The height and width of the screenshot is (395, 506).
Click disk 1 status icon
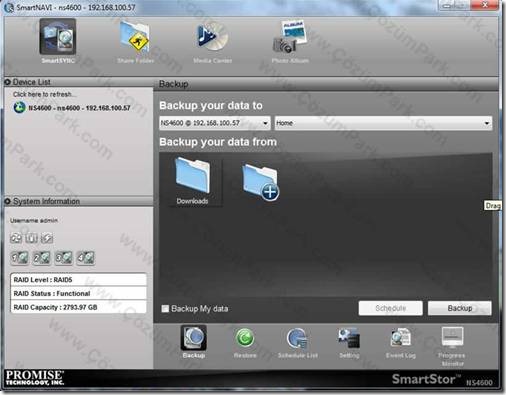20,258
